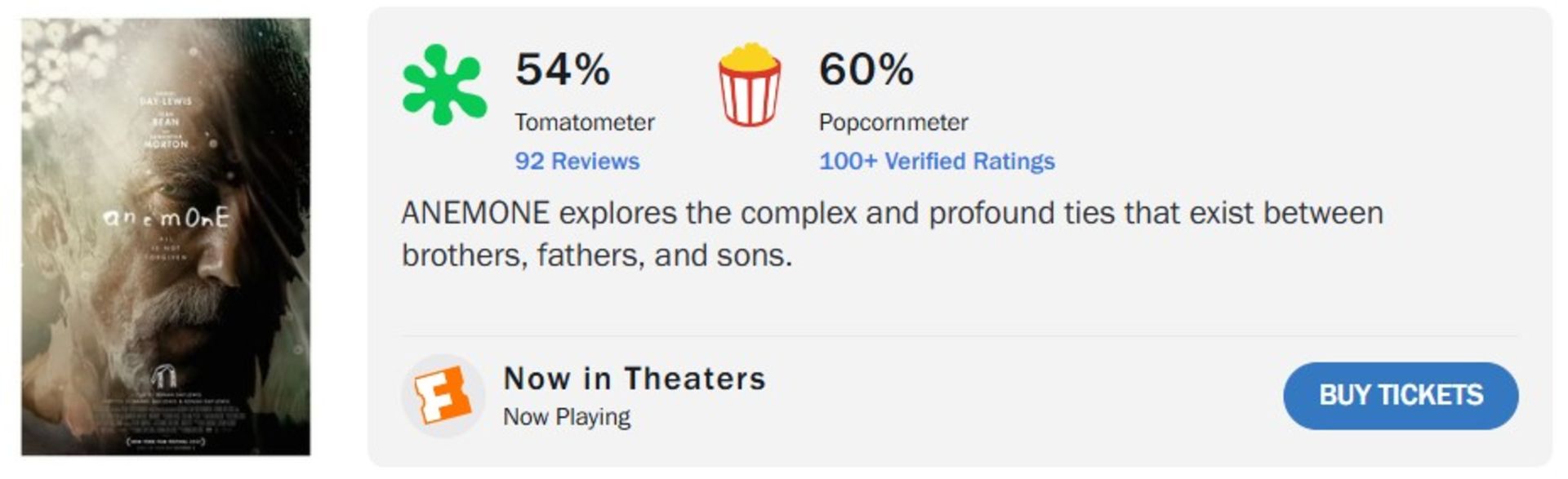Open the 92 Reviews link
Image resolution: width=1568 pixels, height=479 pixels.
pyautogui.click(x=577, y=162)
